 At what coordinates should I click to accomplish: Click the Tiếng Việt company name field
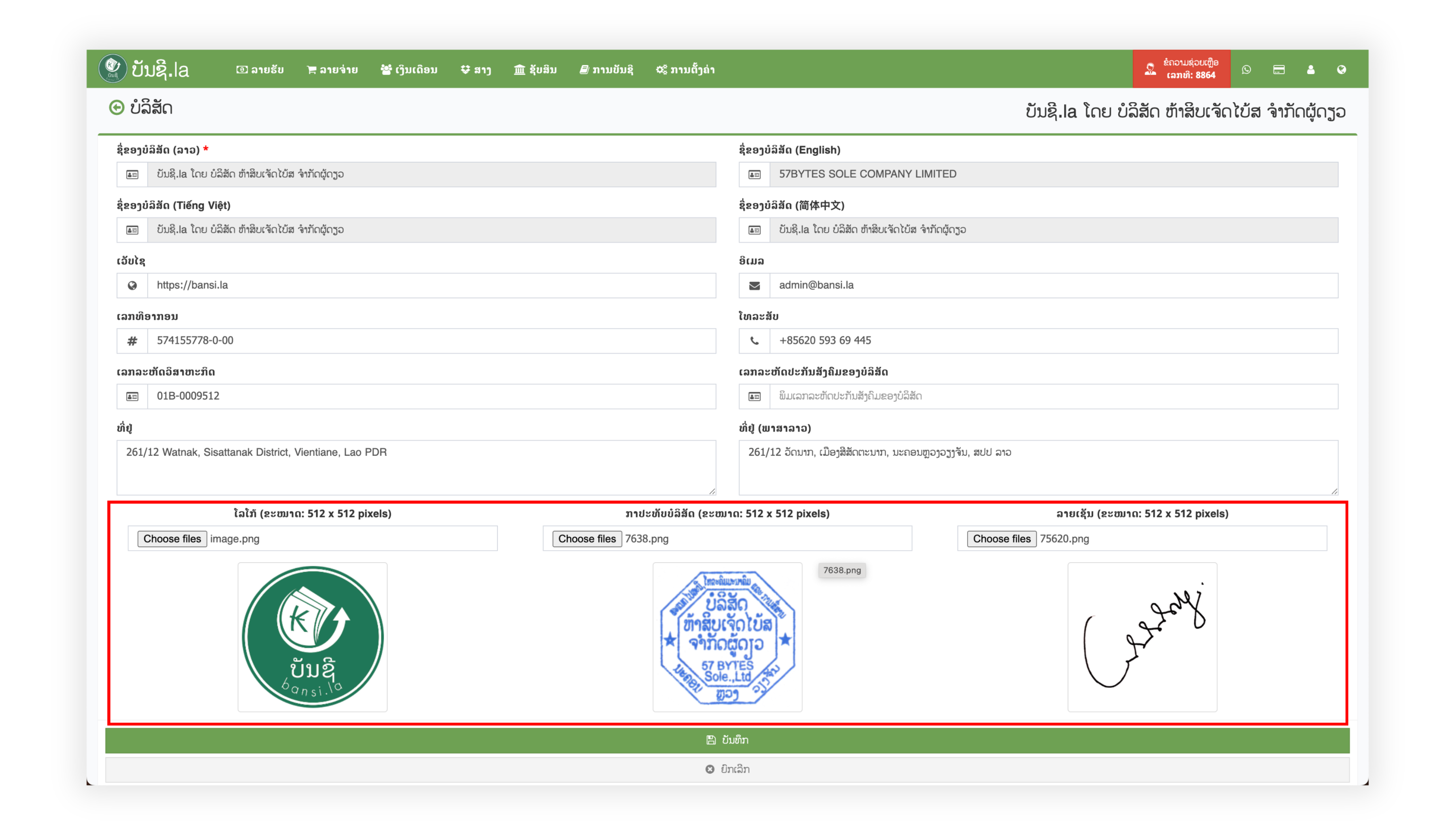(432, 230)
